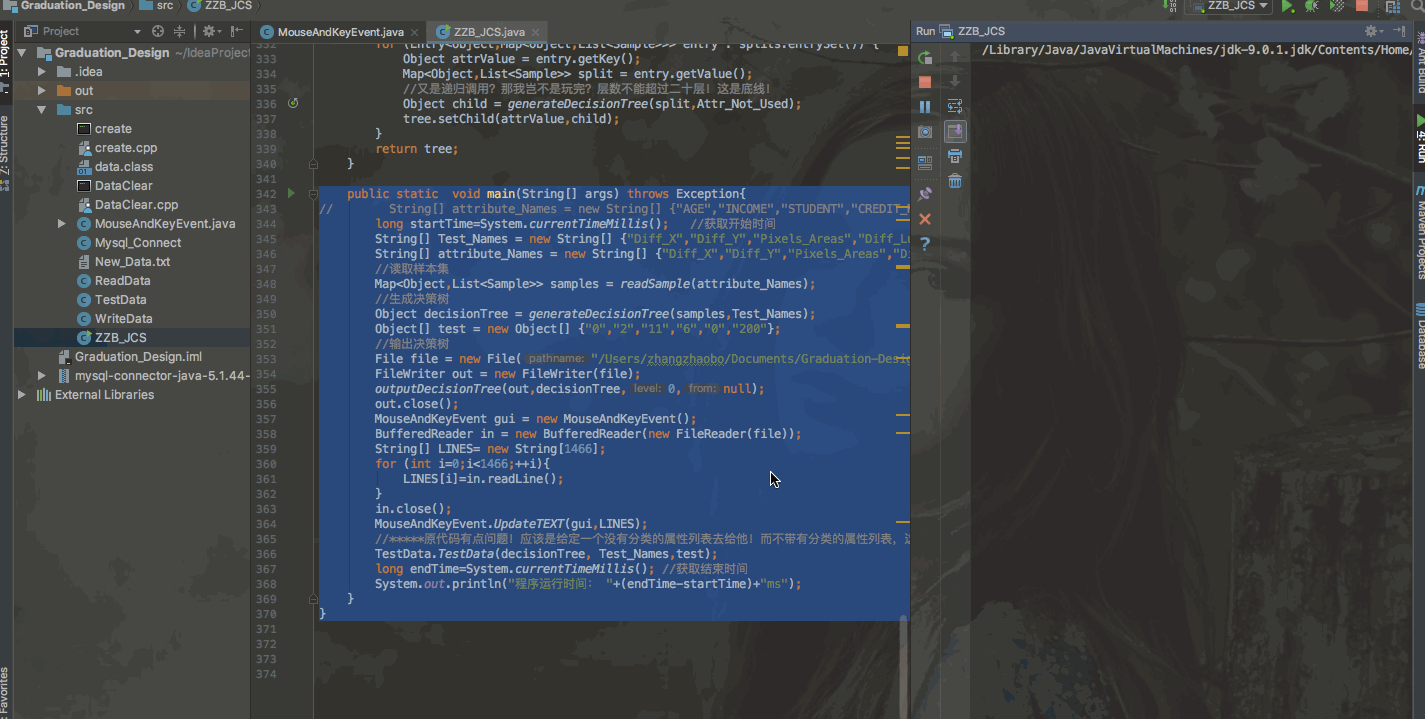Restore layout icon in Run panel
This screenshot has height=719, width=1425.
[925, 162]
